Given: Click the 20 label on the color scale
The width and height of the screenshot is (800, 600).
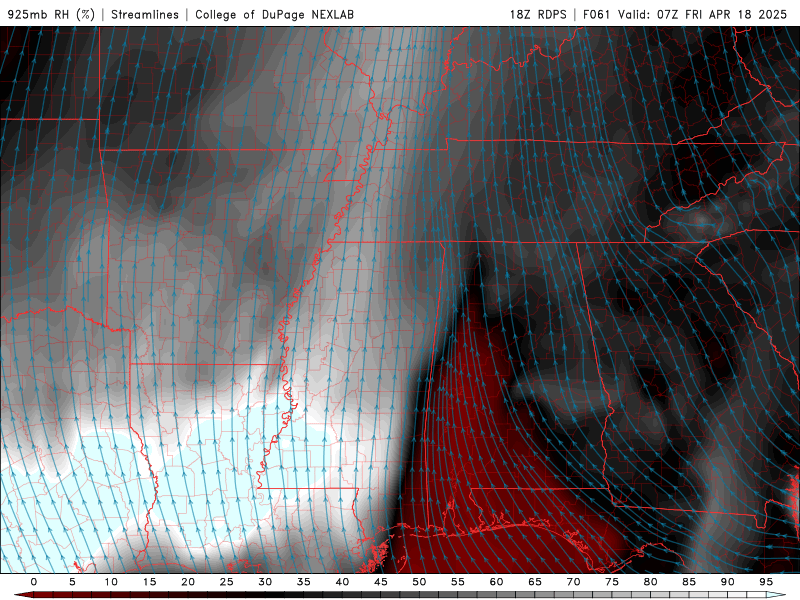Looking at the screenshot, I should pyautogui.click(x=188, y=582).
